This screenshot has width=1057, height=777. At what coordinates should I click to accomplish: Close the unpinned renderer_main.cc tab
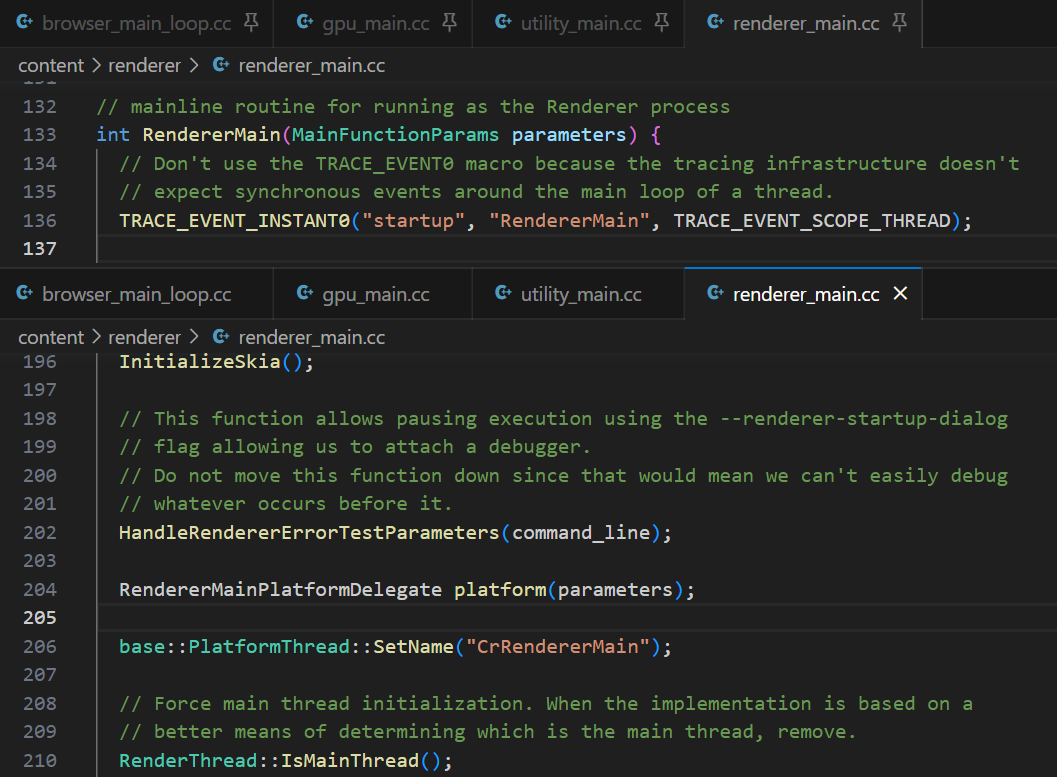899,294
